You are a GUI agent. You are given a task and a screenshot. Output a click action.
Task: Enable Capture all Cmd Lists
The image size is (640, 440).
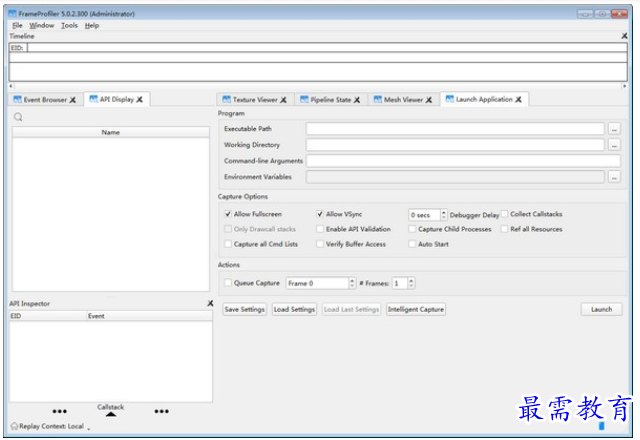point(228,244)
